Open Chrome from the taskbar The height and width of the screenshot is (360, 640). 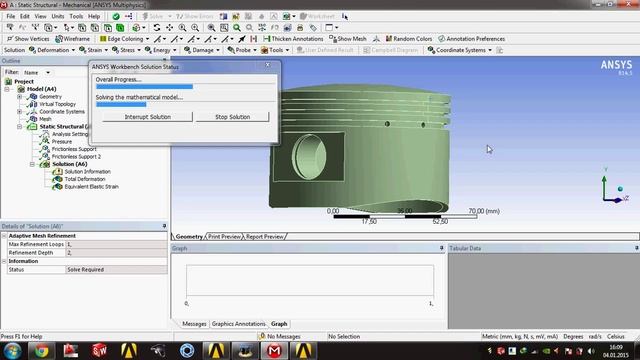(41, 351)
